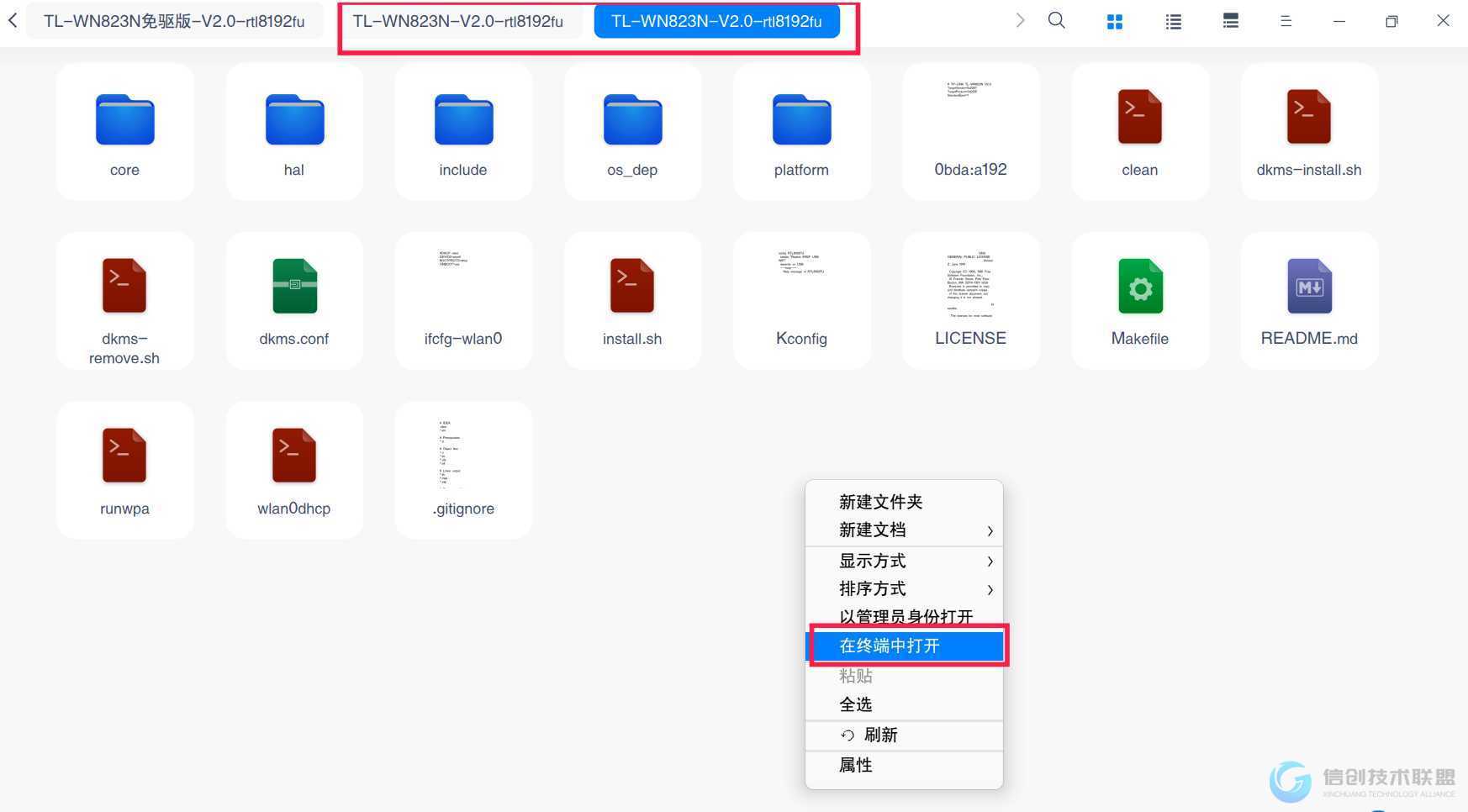Viewport: 1468px width, 812px height.
Task: Restore the file manager window size
Action: (x=1391, y=21)
